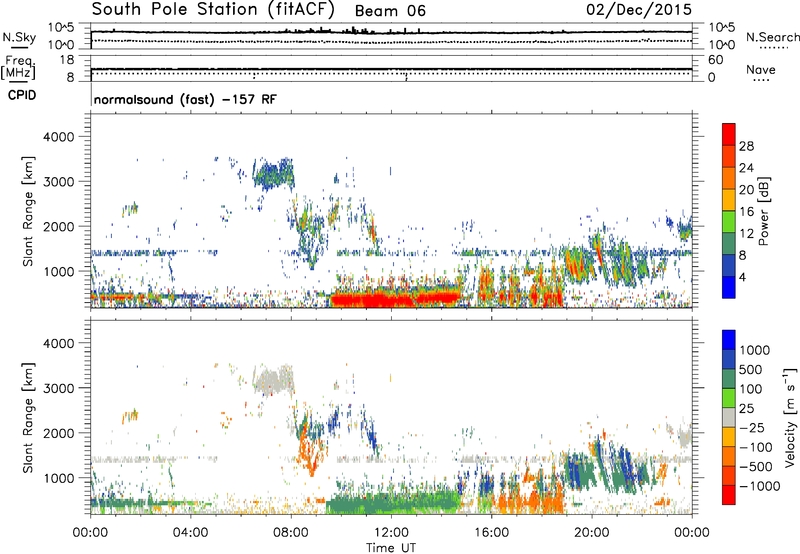Image resolution: width=800 pixels, height=554 pixels.
Task: Click the '20:00' time axis label
Action: 591,533
